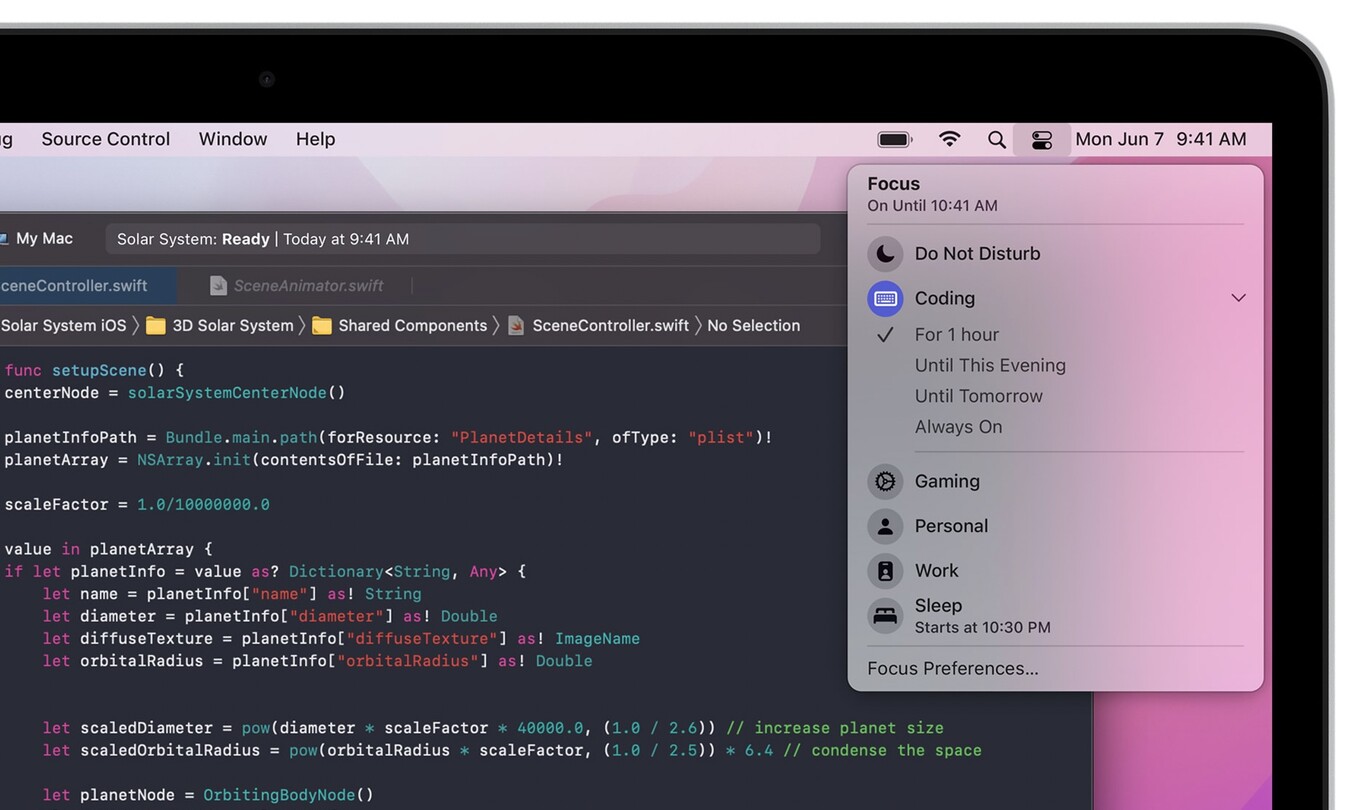1366x810 pixels.
Task: Click the Wi-Fi status icon
Action: (x=949, y=139)
